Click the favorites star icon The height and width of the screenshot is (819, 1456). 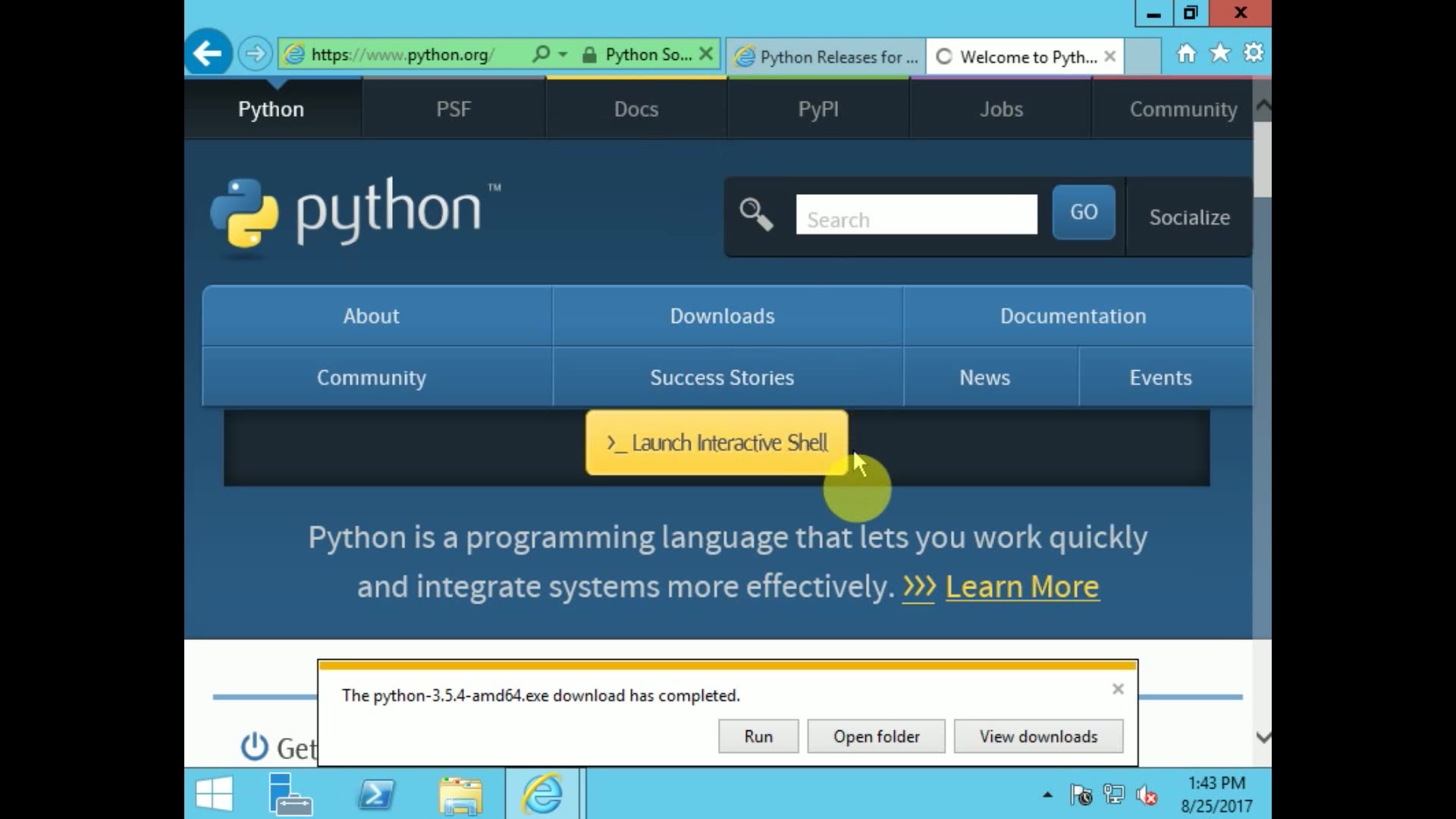point(1220,53)
